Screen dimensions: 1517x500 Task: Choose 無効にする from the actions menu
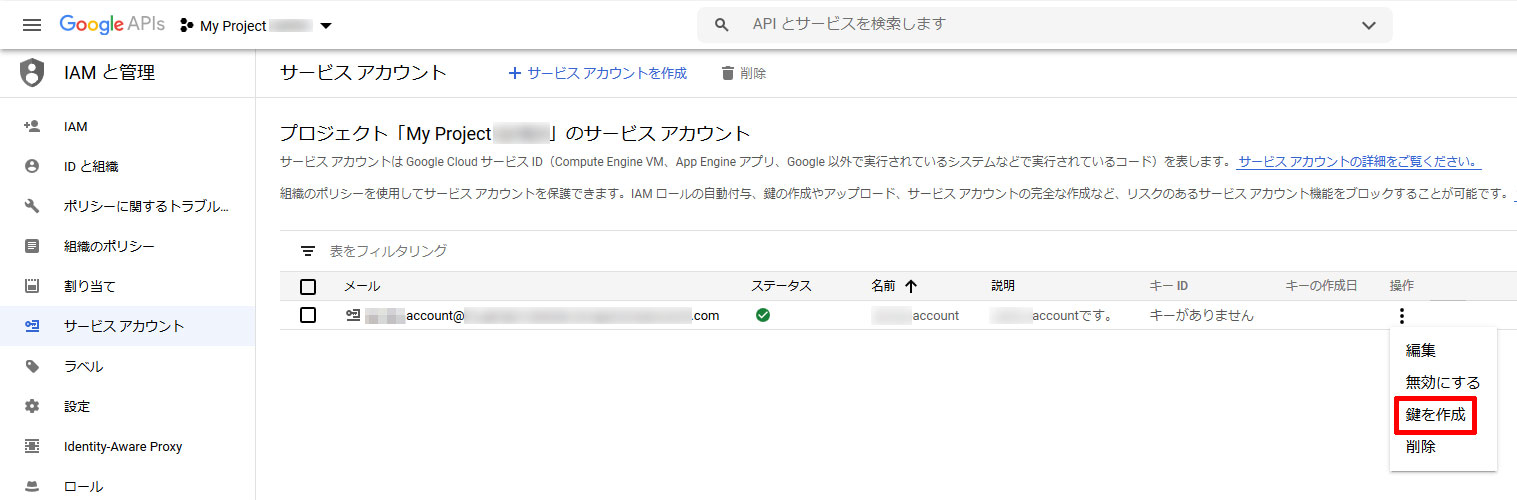[1443, 383]
